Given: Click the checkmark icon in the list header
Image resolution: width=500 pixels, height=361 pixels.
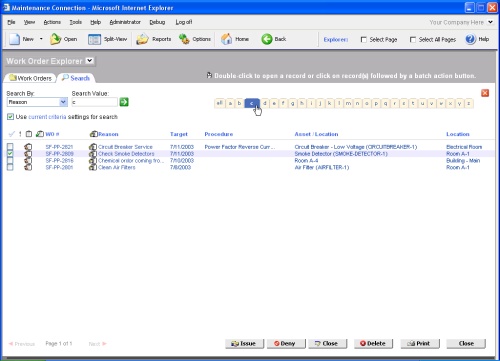Looking at the screenshot, I should (12, 134).
